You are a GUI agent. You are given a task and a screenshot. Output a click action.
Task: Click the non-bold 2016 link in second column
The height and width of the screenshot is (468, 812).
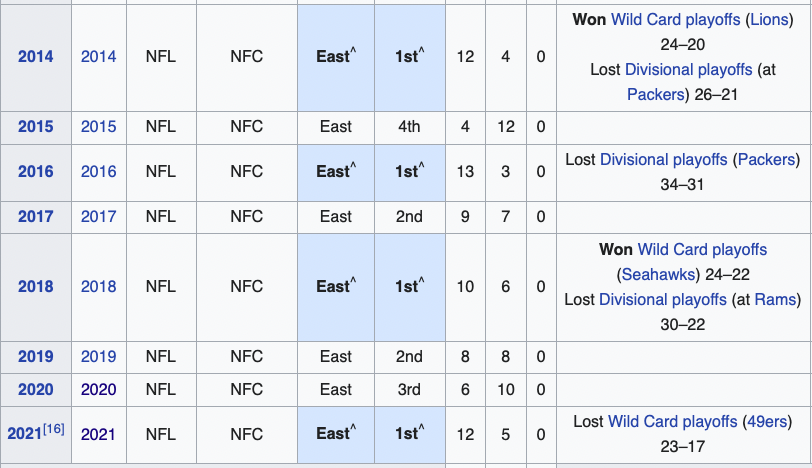[x=98, y=171]
